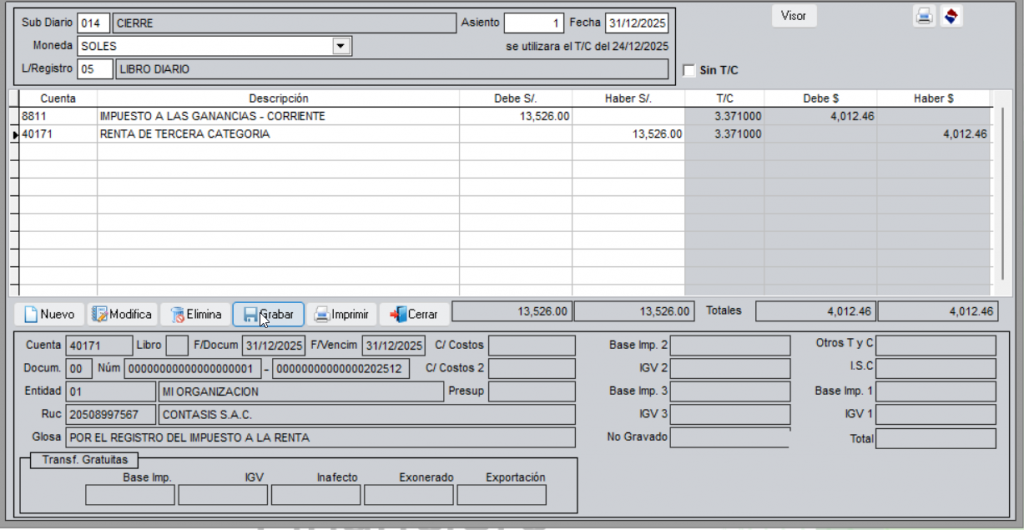Click the Presup field
The height and width of the screenshot is (530, 1024).
(532, 392)
